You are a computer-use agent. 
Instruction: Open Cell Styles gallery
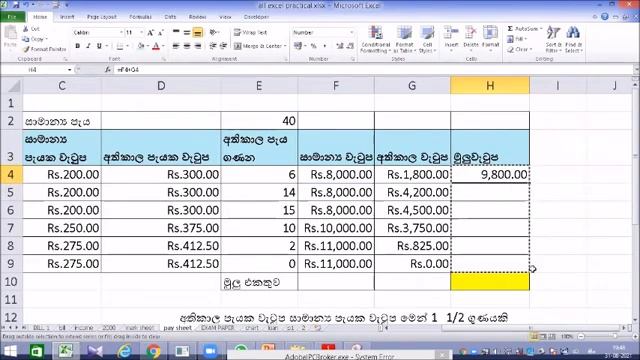click(x=427, y=39)
